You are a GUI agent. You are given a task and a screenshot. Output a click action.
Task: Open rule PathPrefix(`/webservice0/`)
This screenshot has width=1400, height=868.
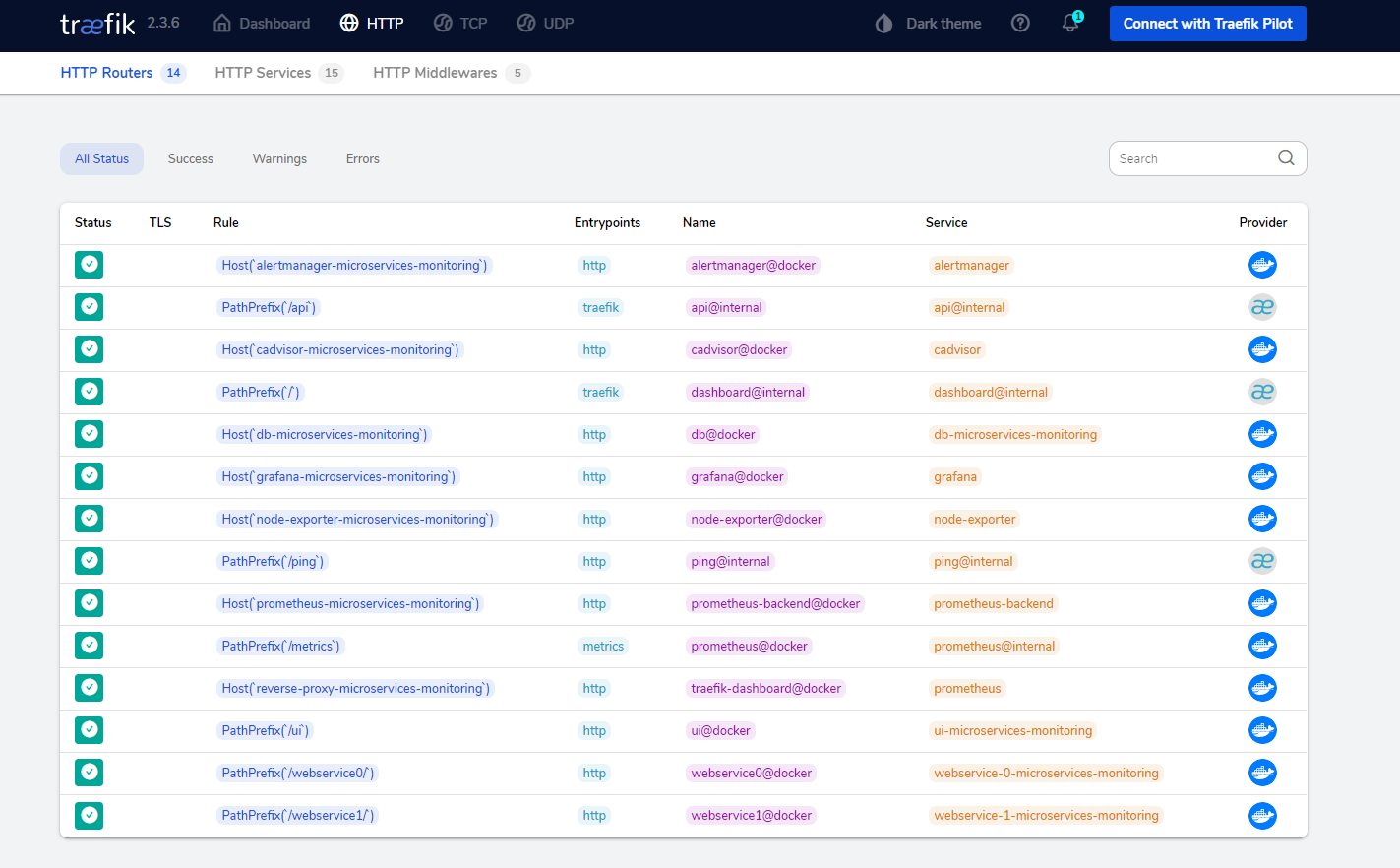pos(298,773)
